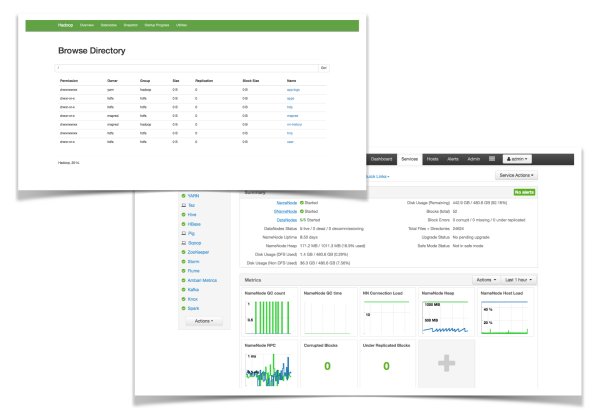This screenshot has height=419, width=600.
Task: Click the green status icon beside Knox
Action: point(183,299)
